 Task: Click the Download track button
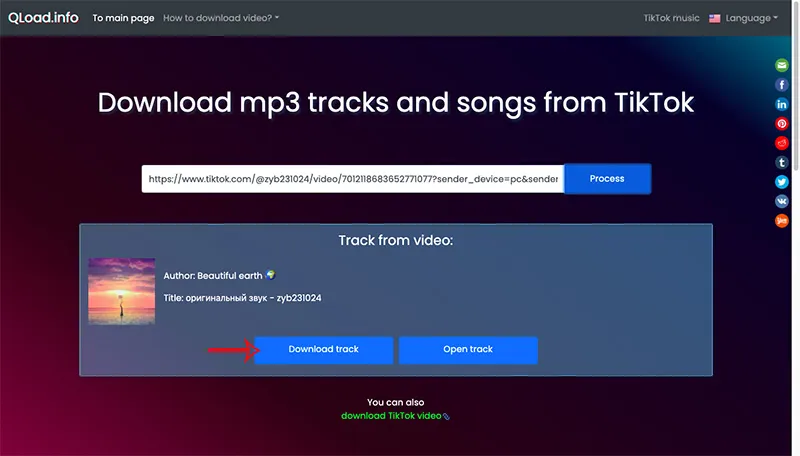323,349
